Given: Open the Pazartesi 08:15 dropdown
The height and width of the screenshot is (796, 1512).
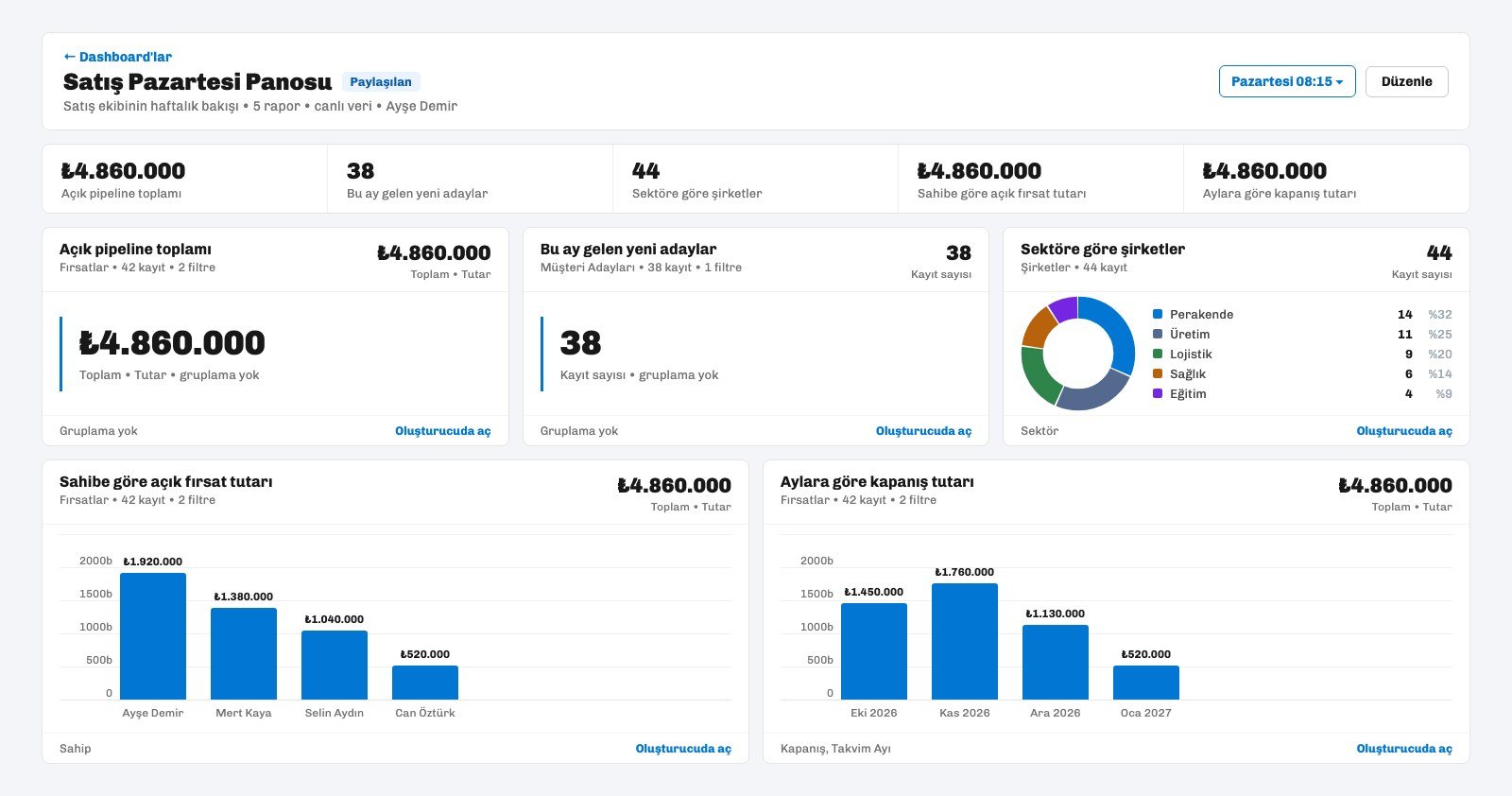Looking at the screenshot, I should click(x=1287, y=81).
